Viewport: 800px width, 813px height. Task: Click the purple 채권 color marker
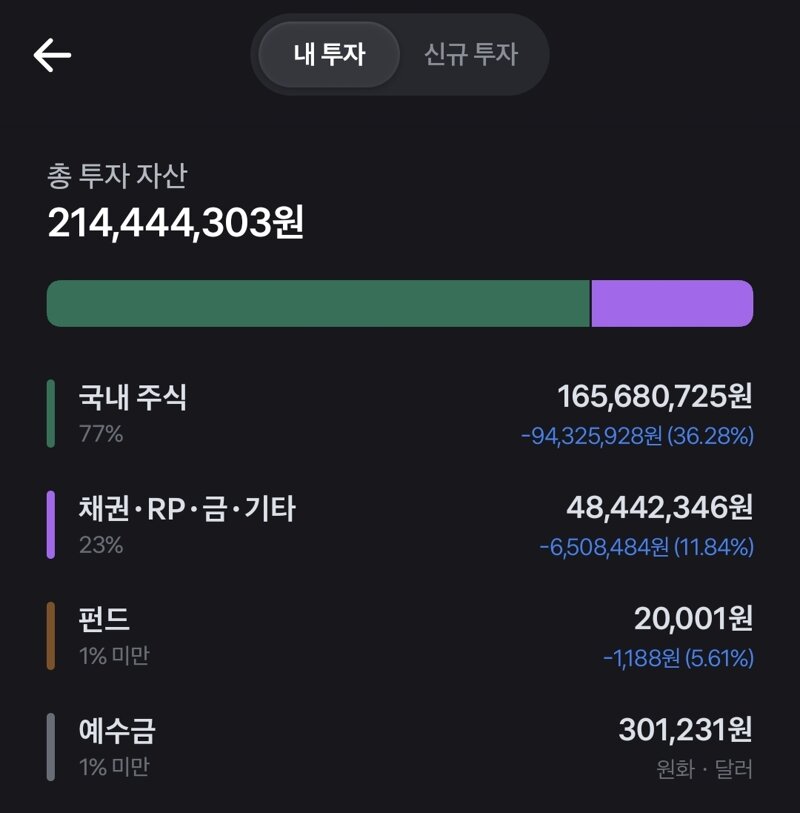coord(51,525)
